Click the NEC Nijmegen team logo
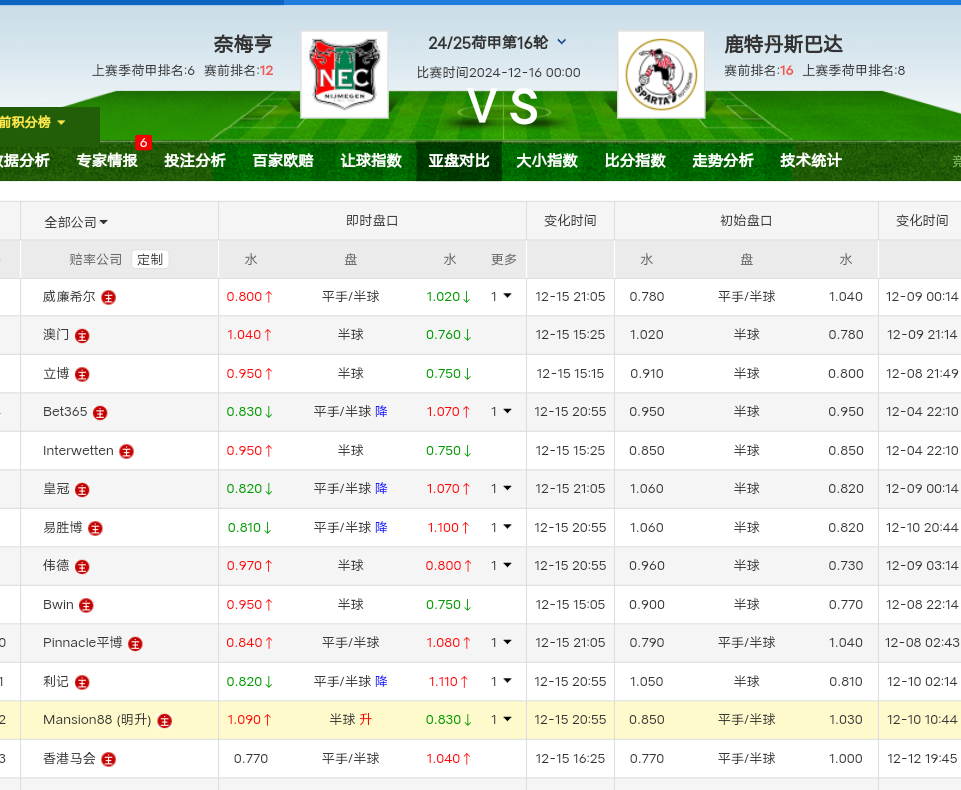 coord(344,75)
